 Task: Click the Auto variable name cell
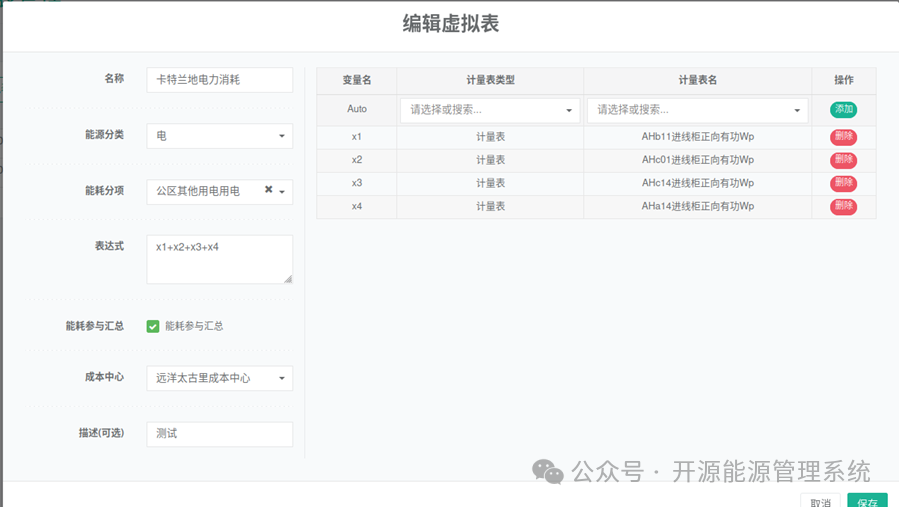(357, 109)
